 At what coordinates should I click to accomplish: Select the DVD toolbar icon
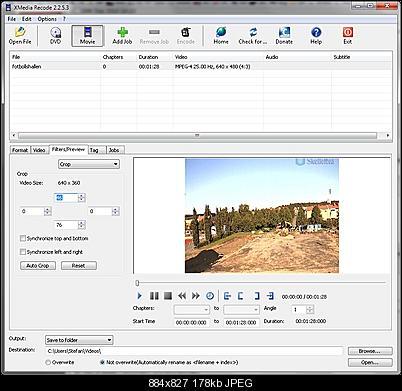click(x=55, y=36)
